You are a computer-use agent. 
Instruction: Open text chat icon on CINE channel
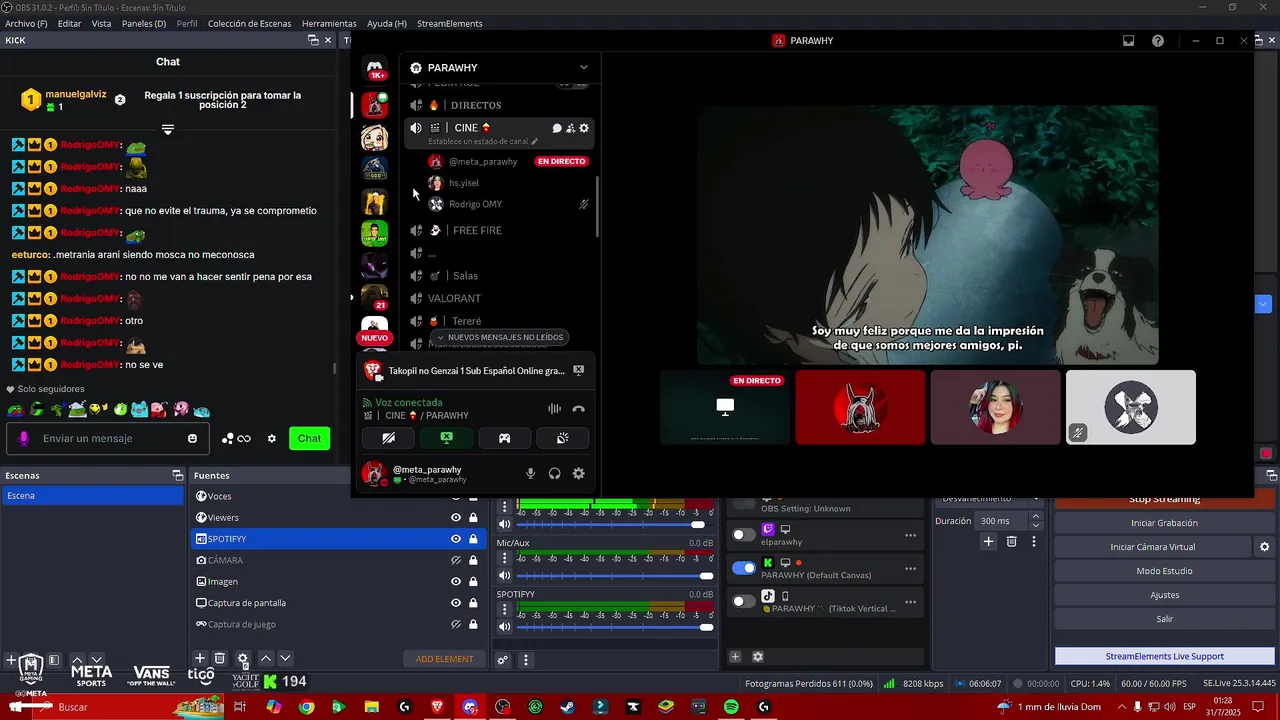[x=557, y=128]
